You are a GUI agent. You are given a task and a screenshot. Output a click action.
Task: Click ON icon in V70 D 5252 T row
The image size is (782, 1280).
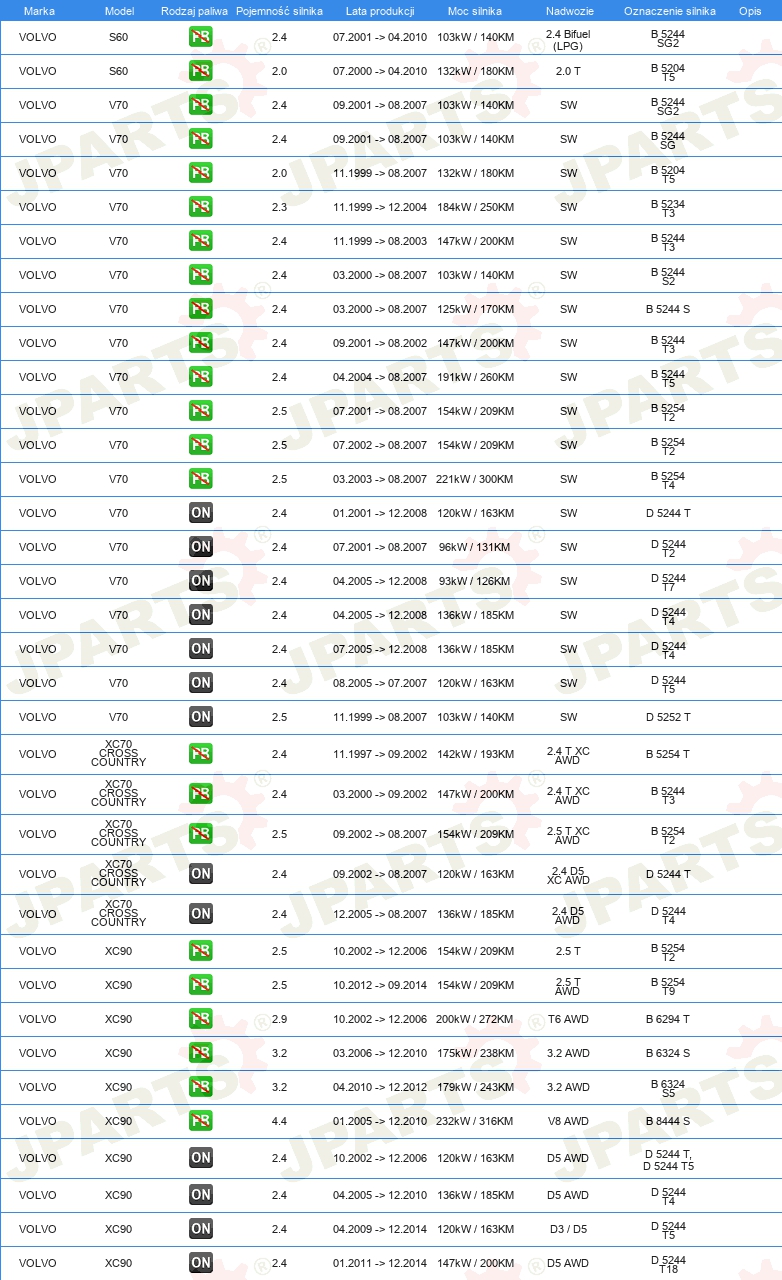(x=200, y=717)
